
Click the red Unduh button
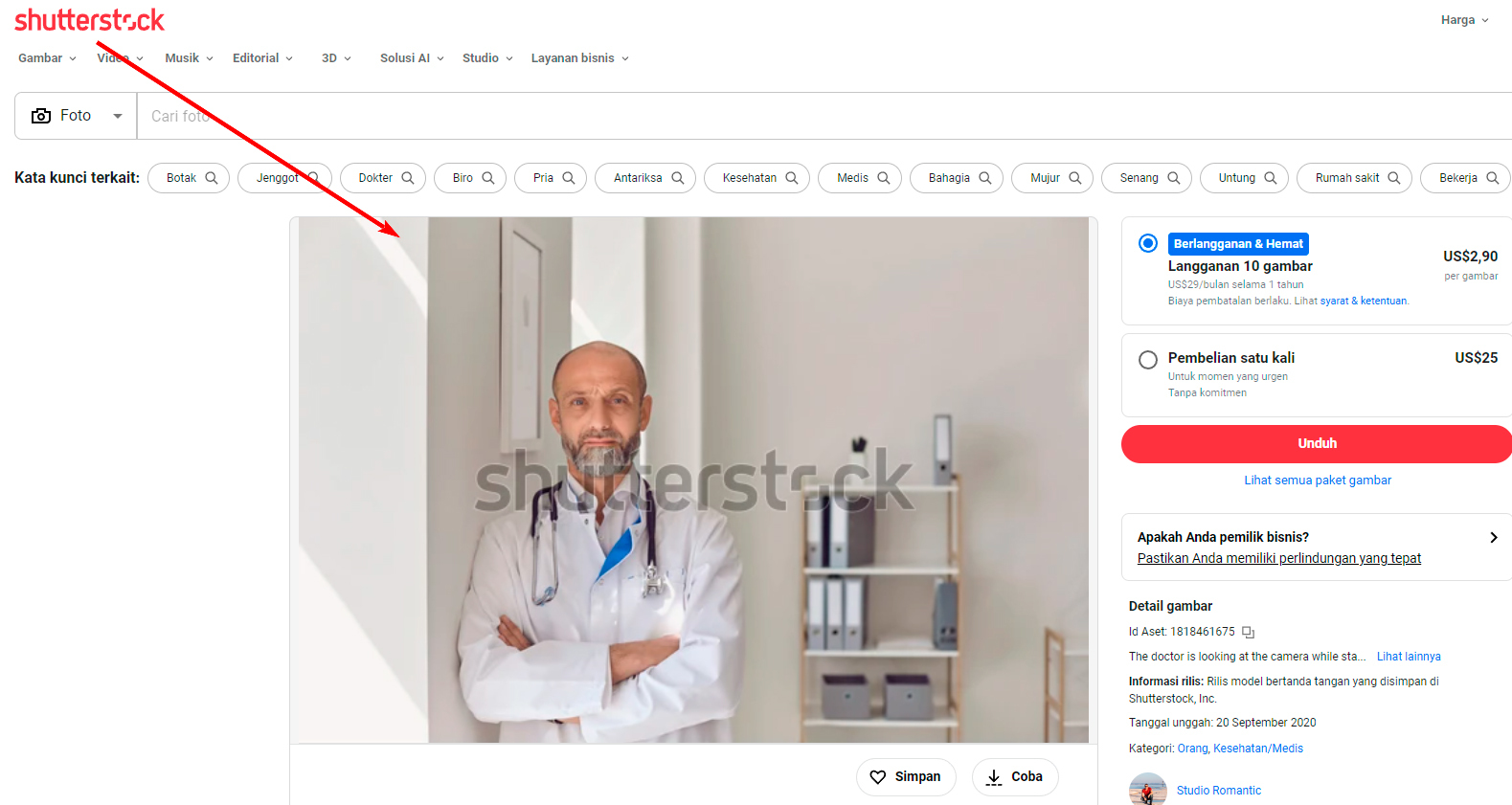point(1316,444)
